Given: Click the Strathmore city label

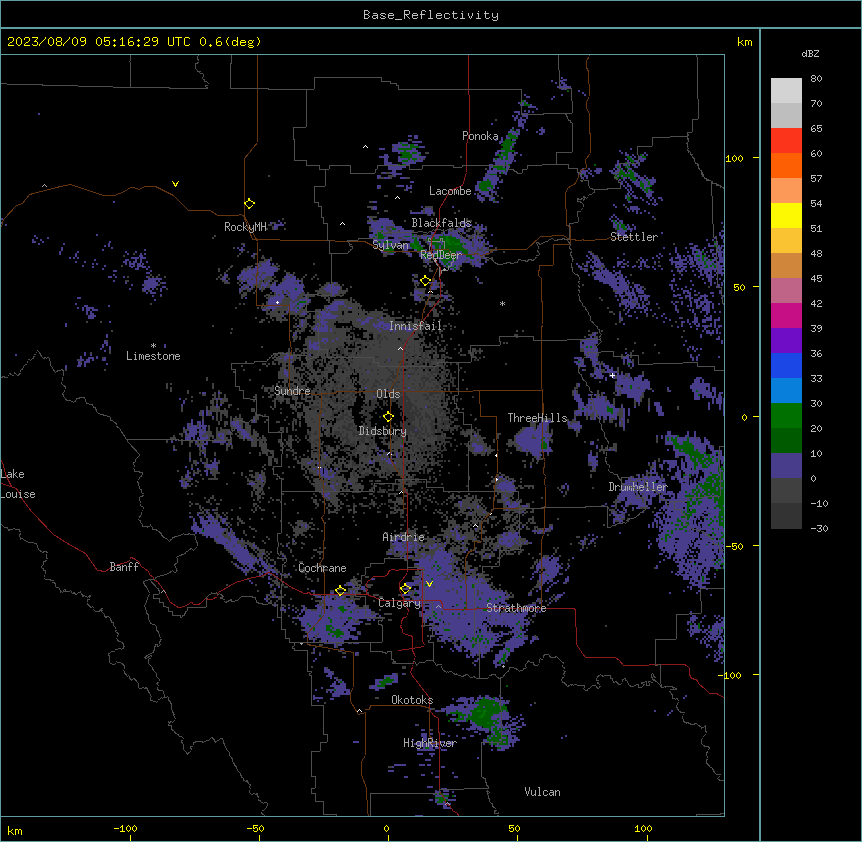Looking at the screenshot, I should (x=516, y=608).
